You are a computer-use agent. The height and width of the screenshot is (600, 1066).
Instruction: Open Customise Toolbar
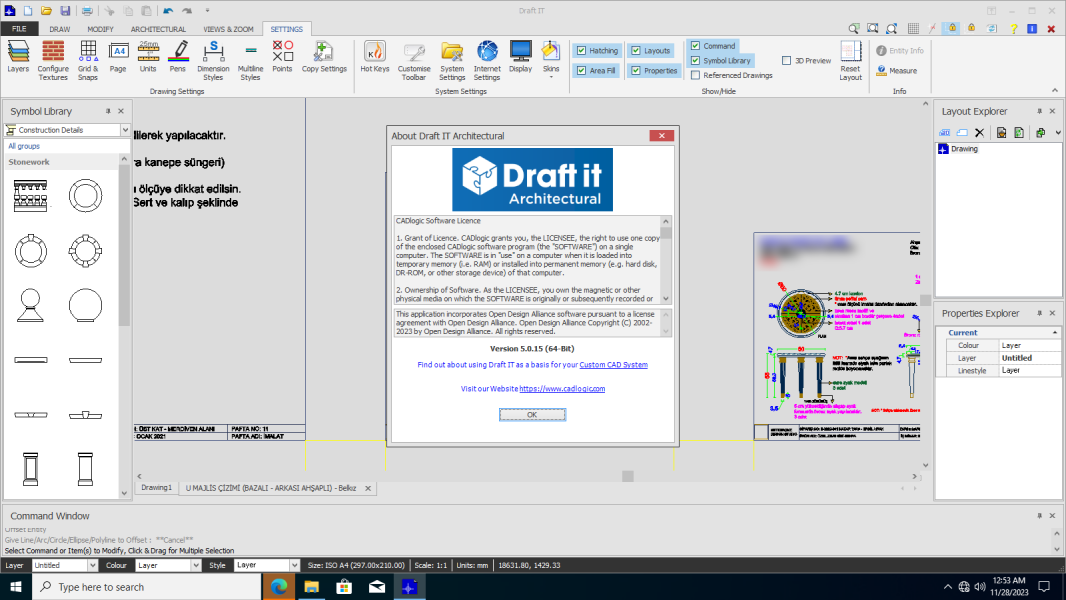coord(414,60)
